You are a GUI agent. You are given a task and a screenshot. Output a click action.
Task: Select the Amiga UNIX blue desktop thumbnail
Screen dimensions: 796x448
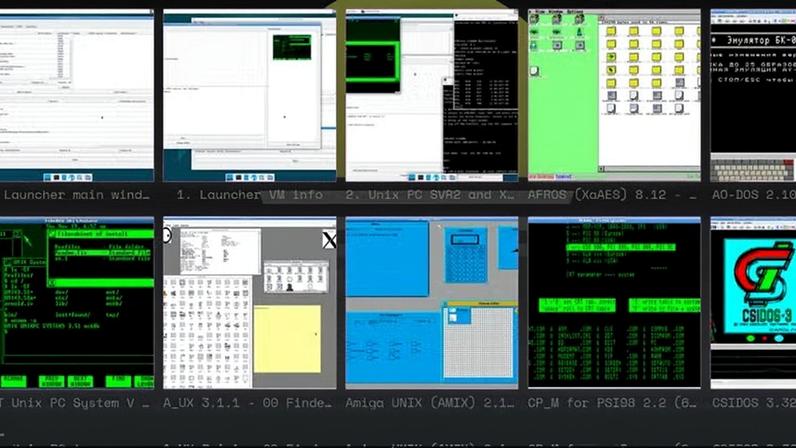coord(432,303)
